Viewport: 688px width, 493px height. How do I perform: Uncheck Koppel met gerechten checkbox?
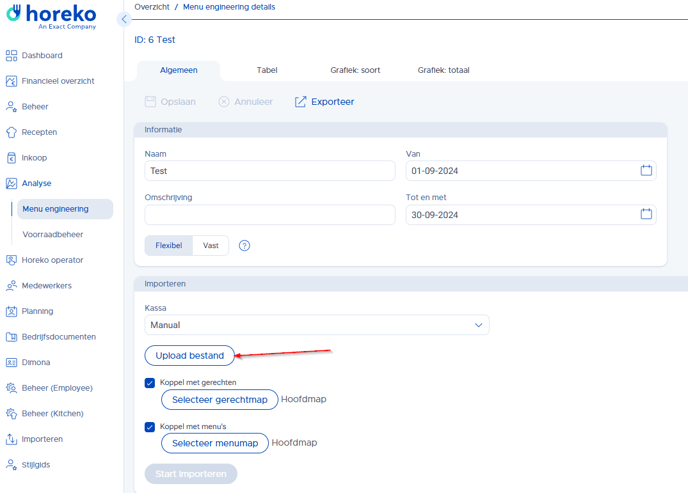tap(150, 383)
